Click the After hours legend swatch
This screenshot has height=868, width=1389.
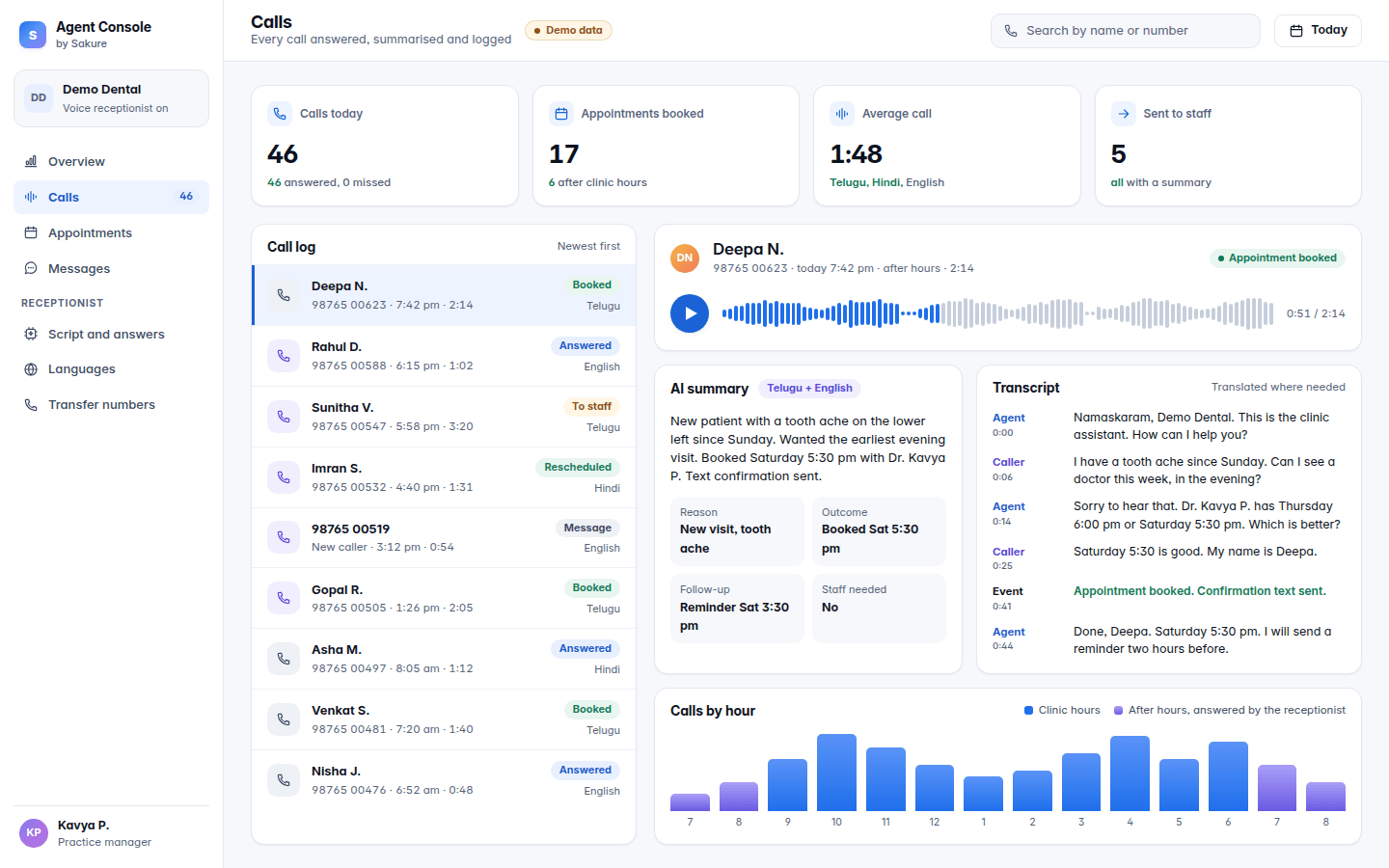(x=1119, y=710)
